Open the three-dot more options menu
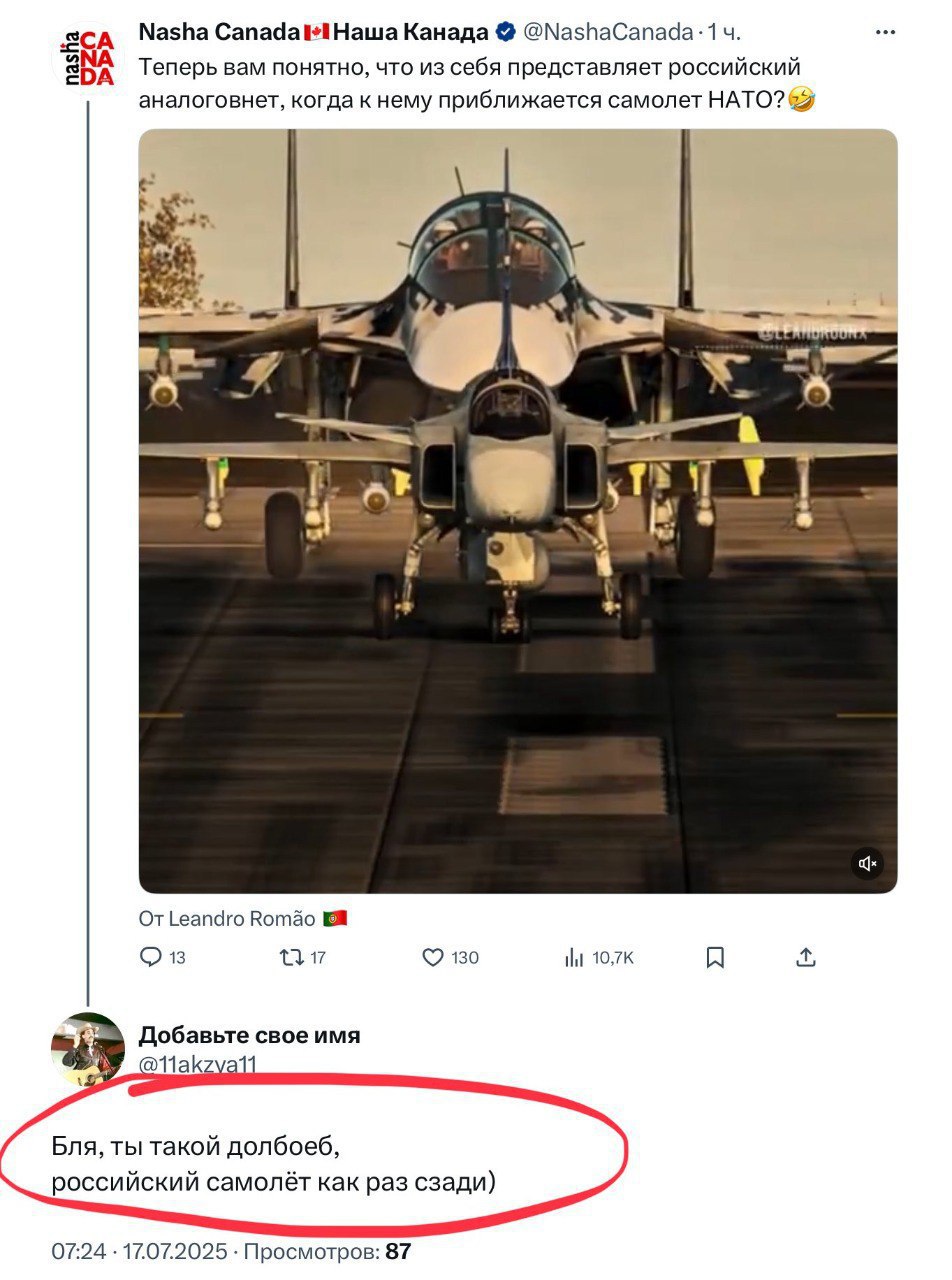 point(885,32)
